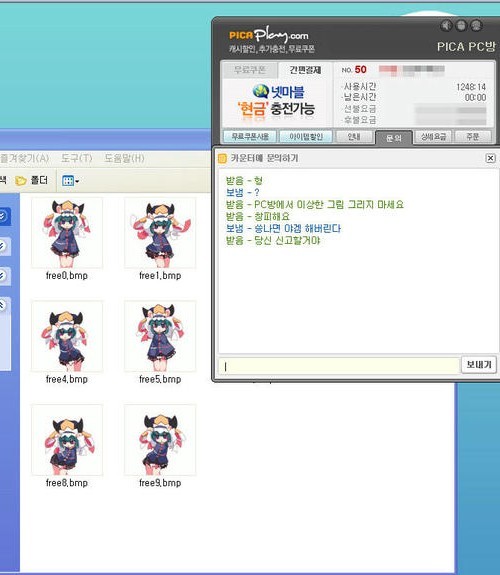This screenshot has height=575, width=500.
Task: Click chat line '쑹나면 아갬 해버린다'
Action: coord(298,228)
